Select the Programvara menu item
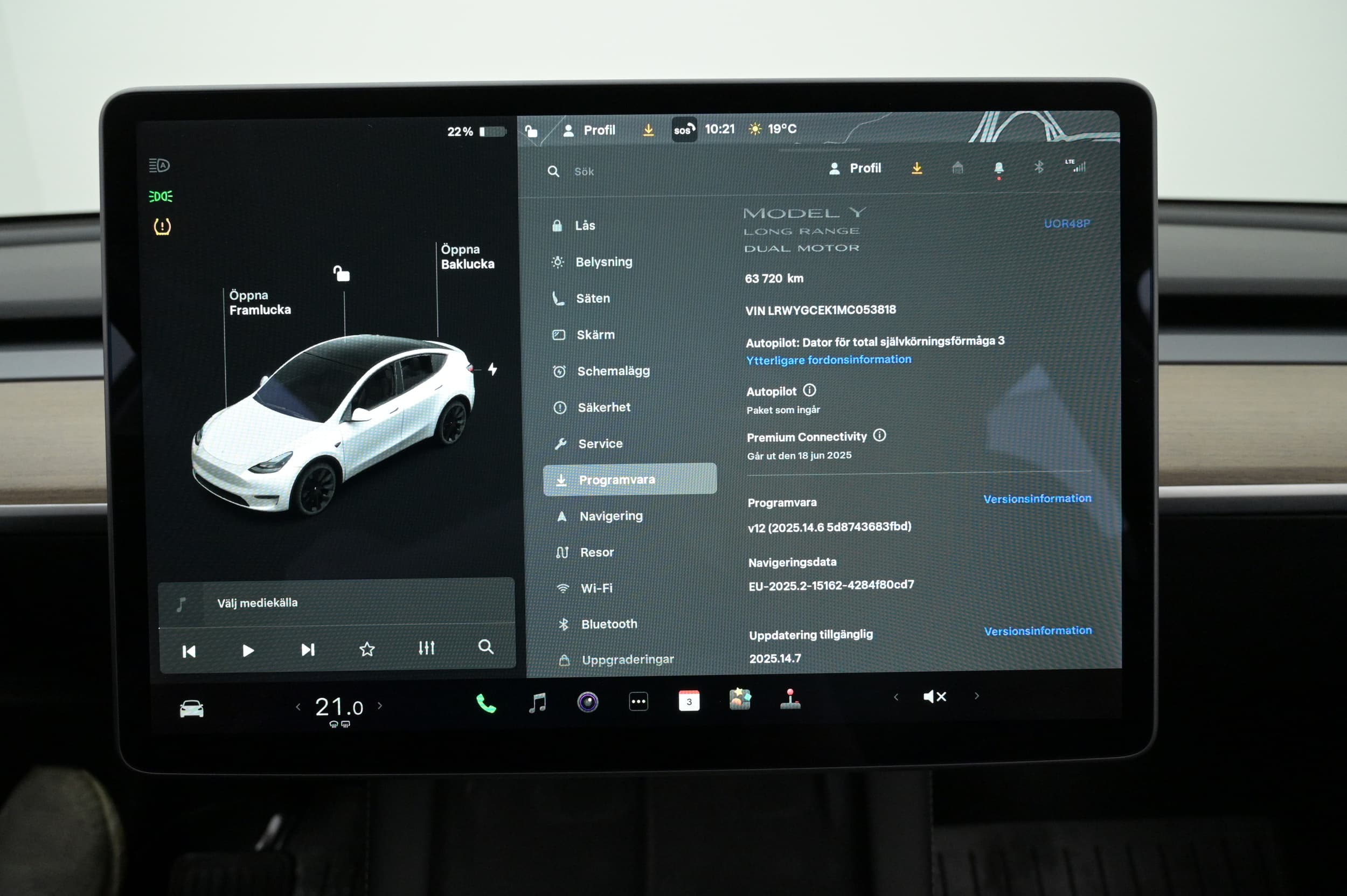1347x896 pixels. 630,480
